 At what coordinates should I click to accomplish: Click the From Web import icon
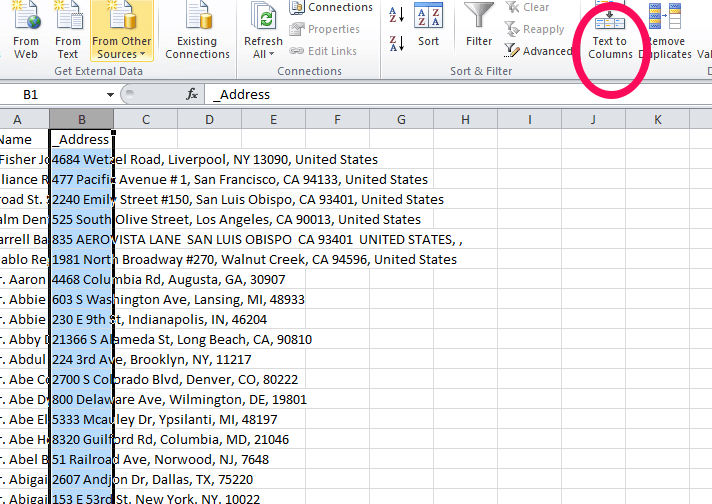pyautogui.click(x=26, y=30)
